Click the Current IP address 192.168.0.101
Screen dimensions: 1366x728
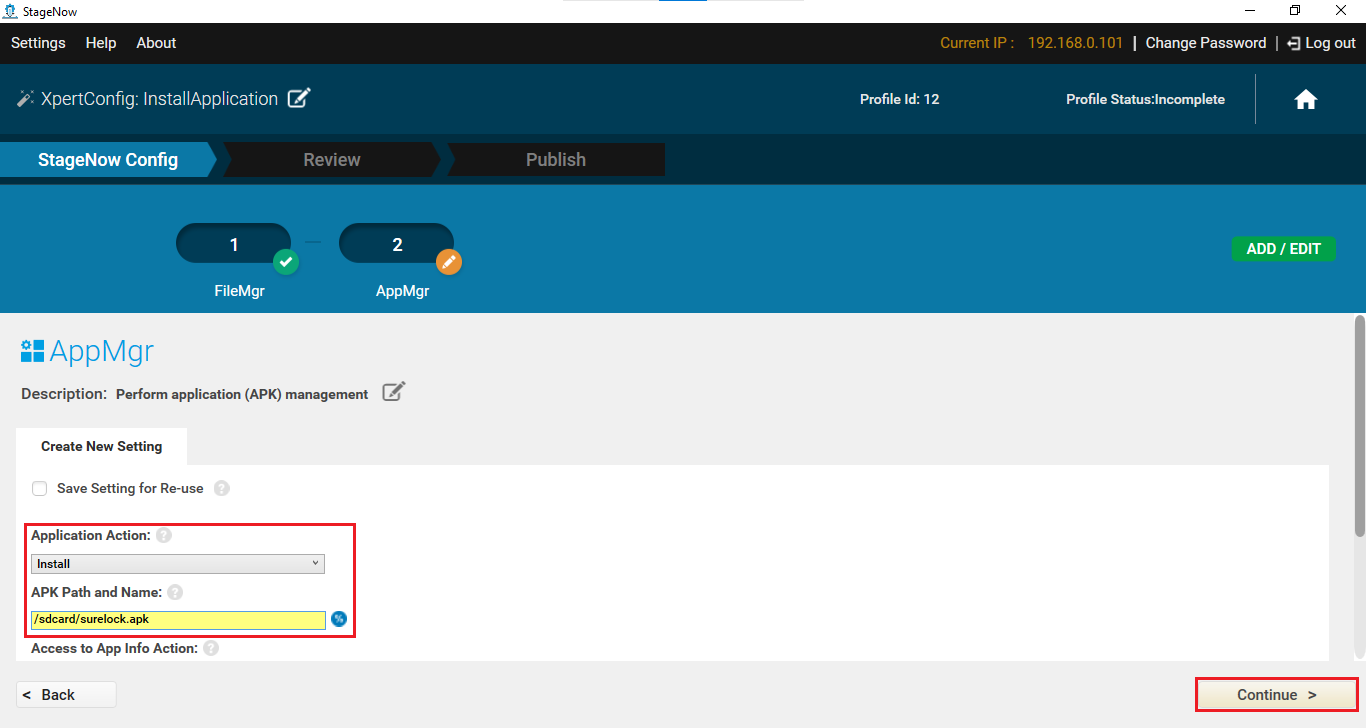tap(1075, 43)
